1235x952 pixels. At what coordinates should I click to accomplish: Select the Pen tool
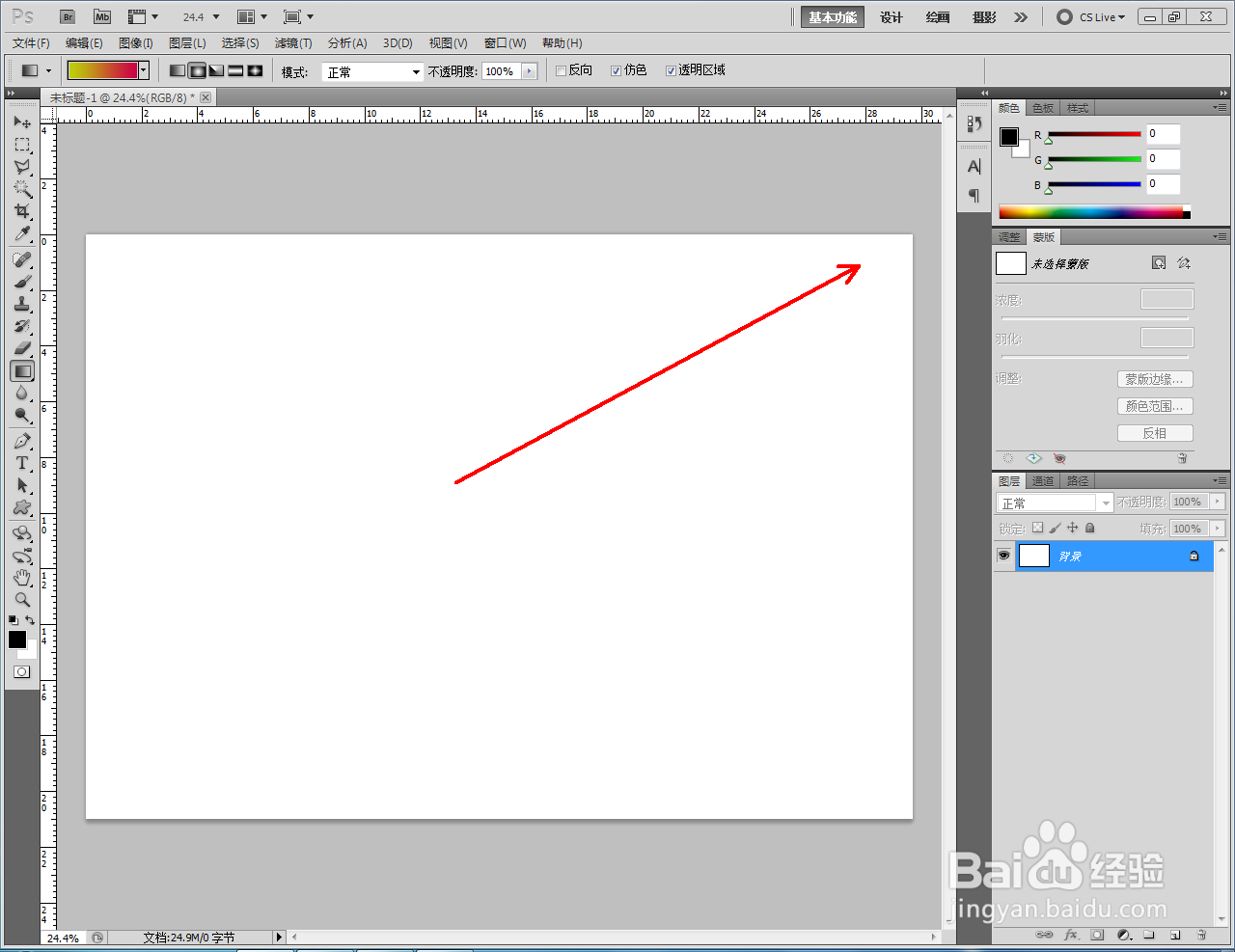22,441
